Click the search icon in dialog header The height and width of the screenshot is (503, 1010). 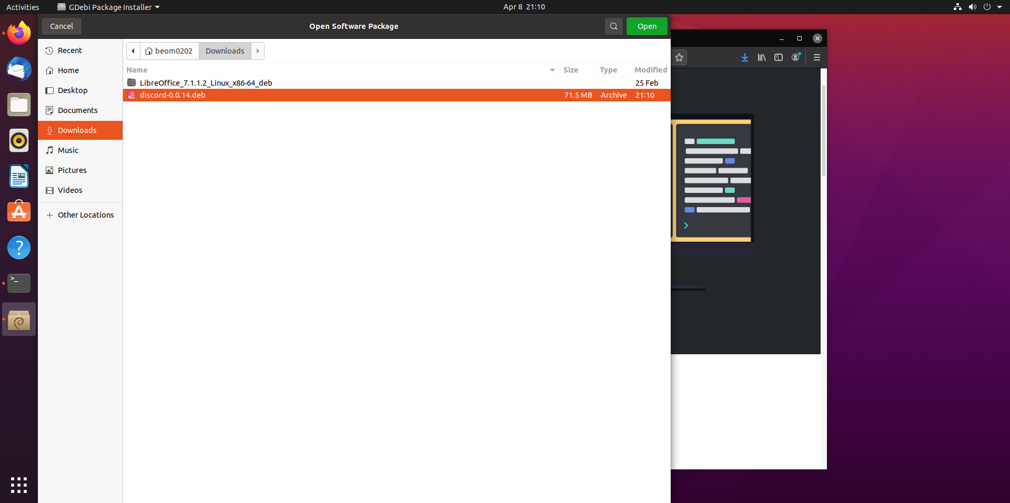613,26
